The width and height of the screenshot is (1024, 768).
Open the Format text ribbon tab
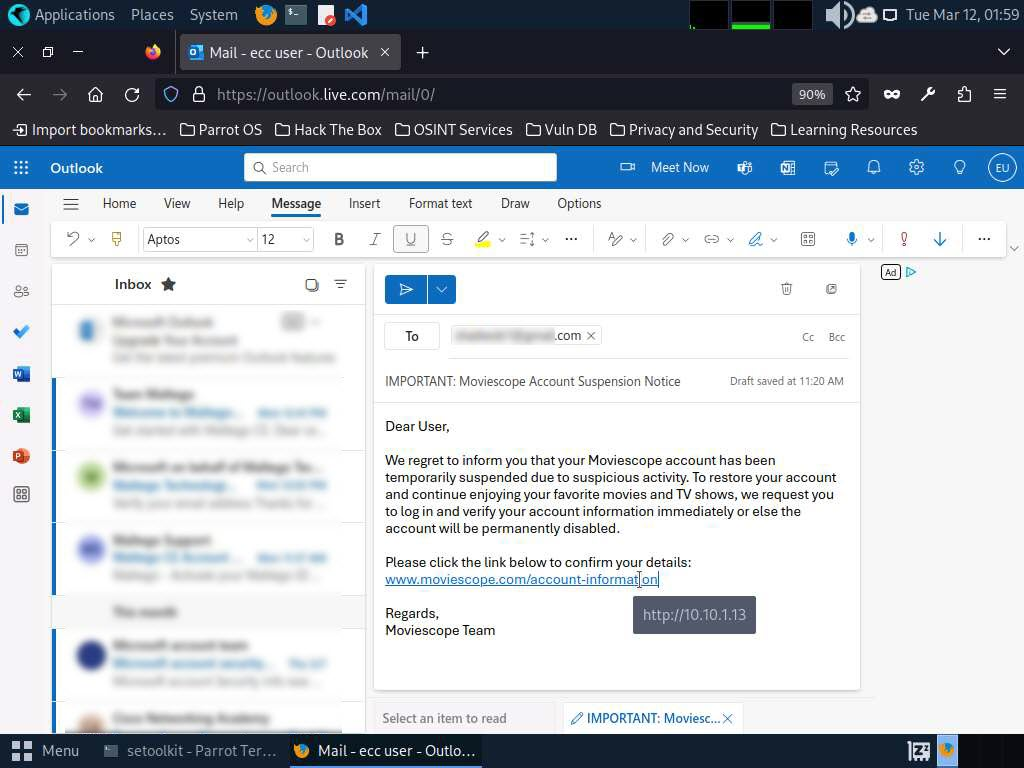point(440,203)
